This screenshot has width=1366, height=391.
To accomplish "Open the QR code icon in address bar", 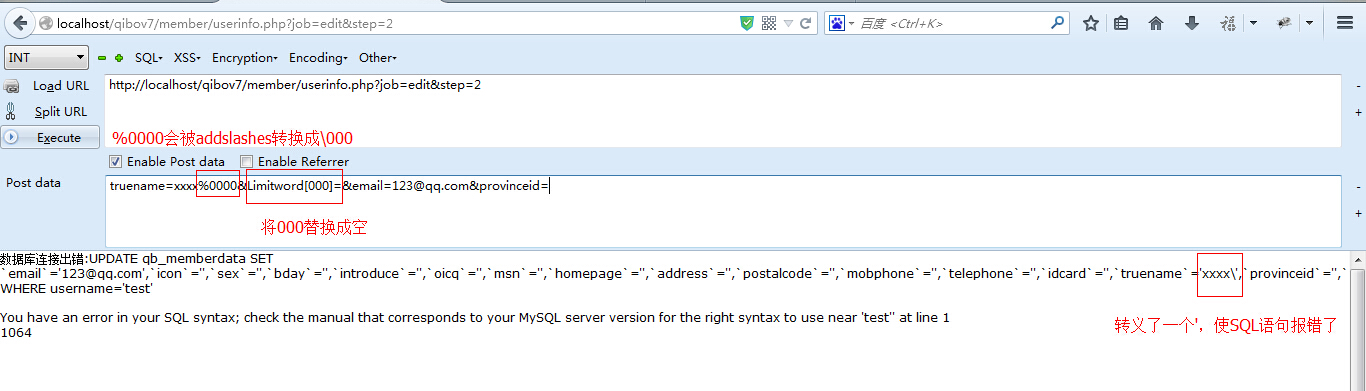I will tap(769, 23).
